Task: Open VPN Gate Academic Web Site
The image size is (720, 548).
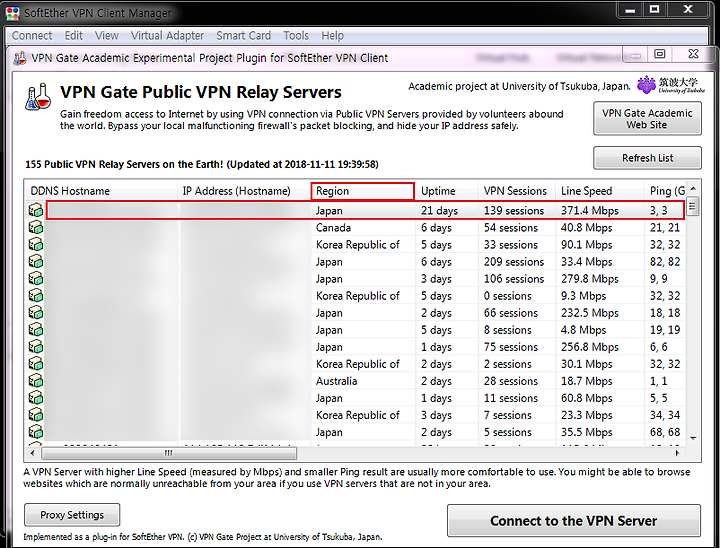Action: point(647,119)
